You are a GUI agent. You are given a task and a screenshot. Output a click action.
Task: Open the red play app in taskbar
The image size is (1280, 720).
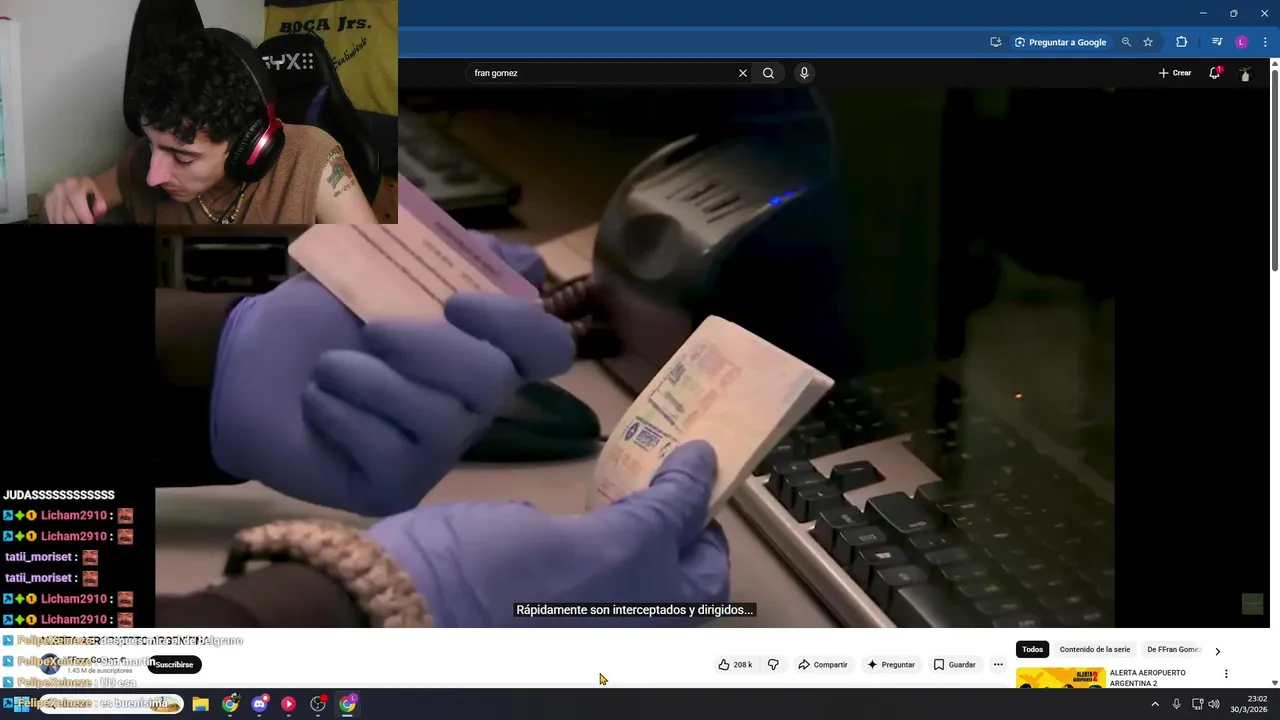click(x=288, y=704)
